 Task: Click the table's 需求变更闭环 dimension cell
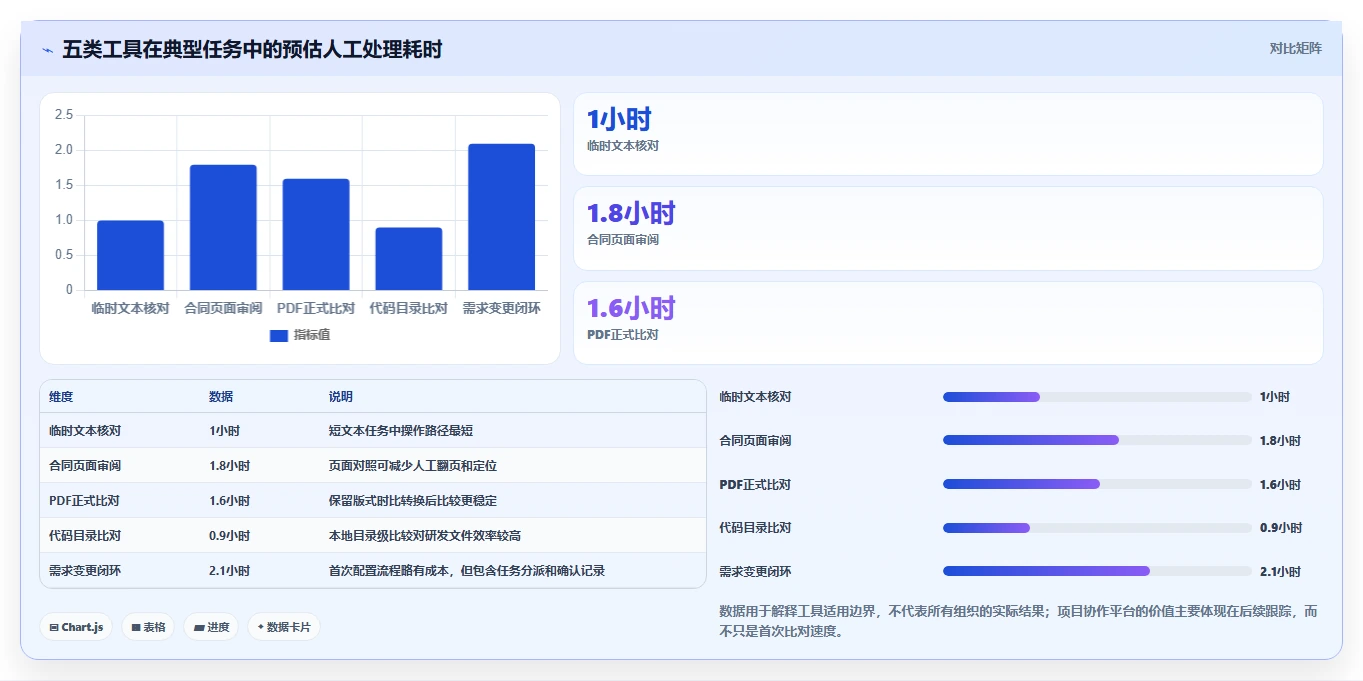click(120, 571)
